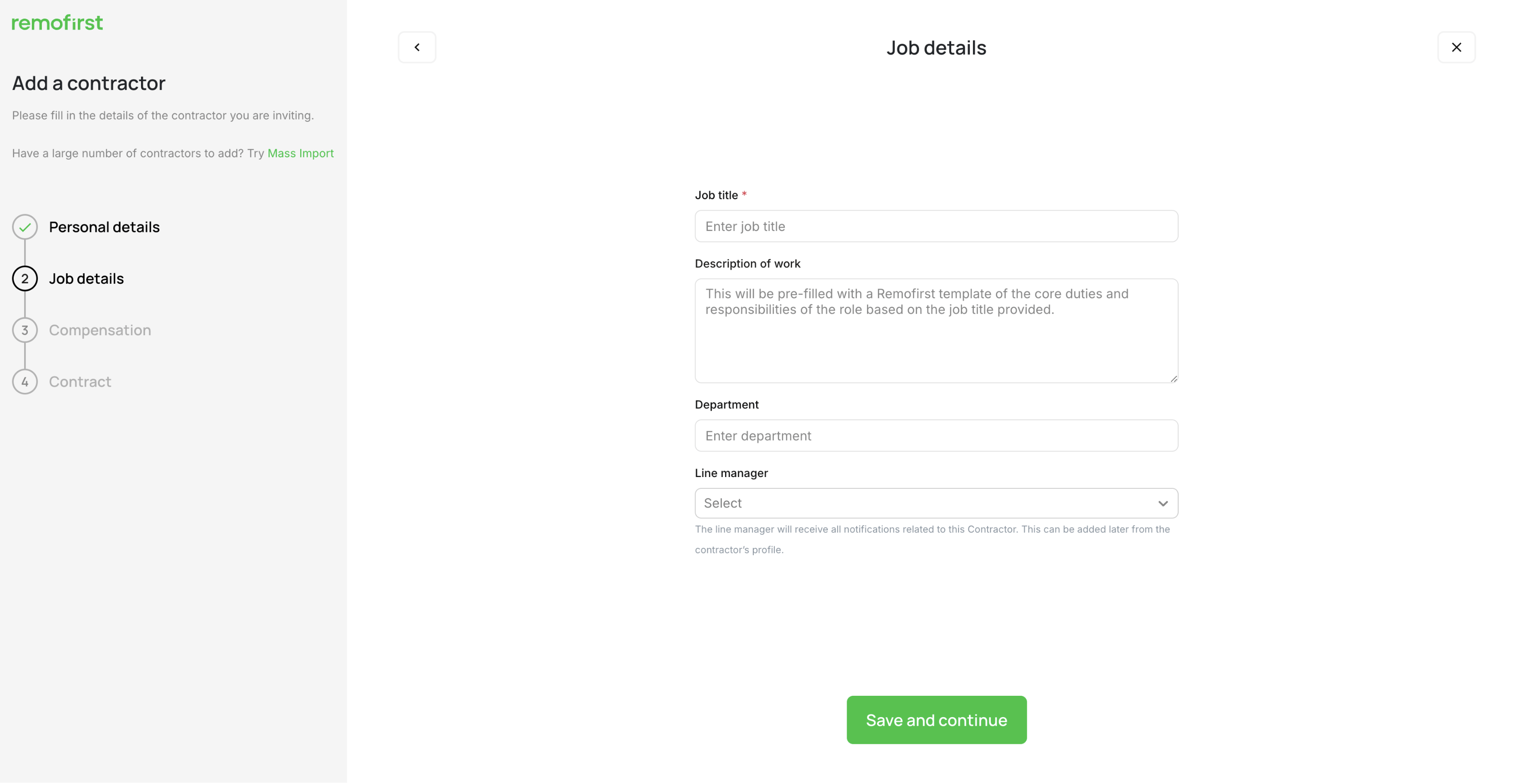Screen dimensions: 1513x784
Task: Click the remofirst logo
Action: click(x=57, y=22)
